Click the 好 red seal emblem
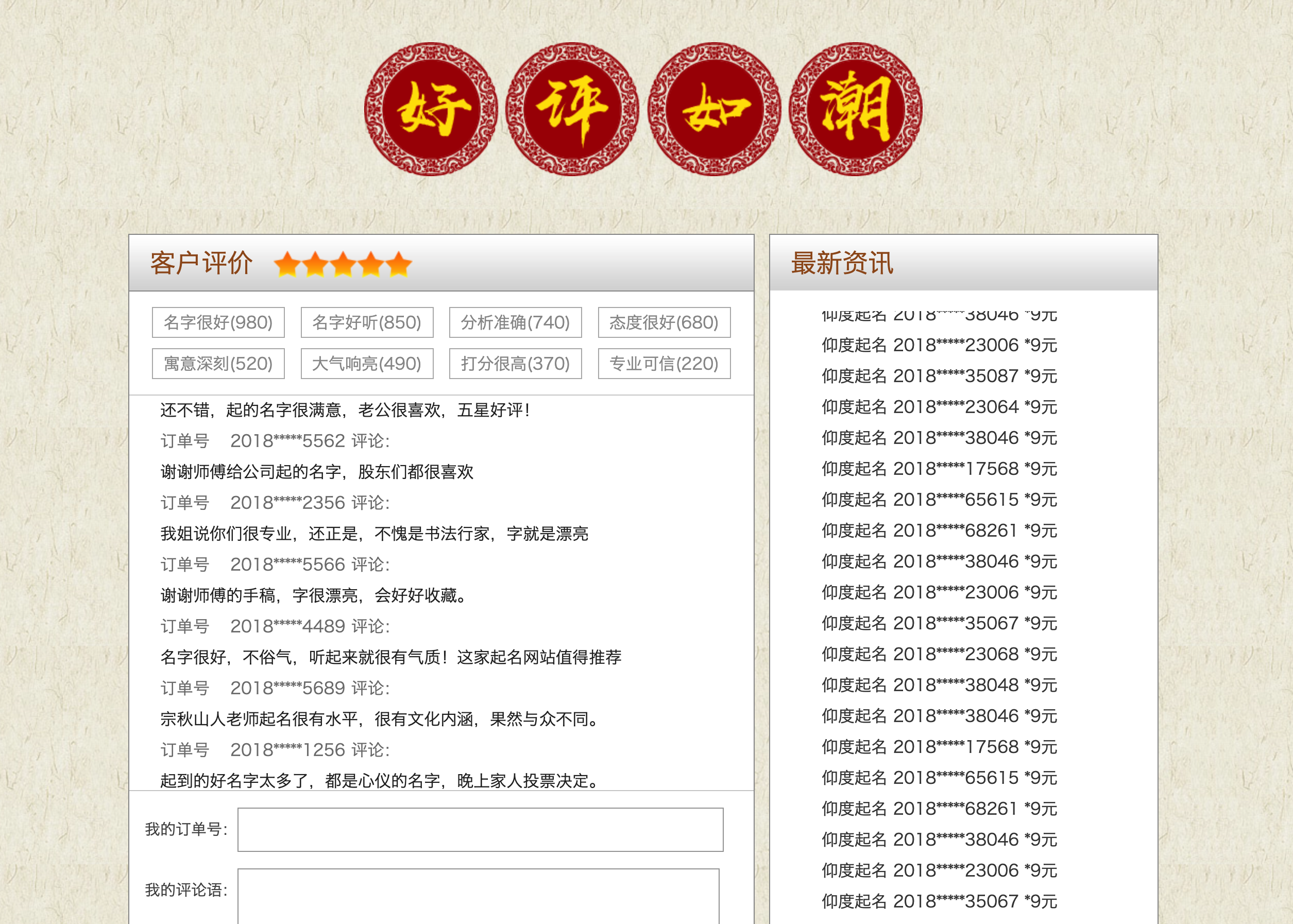The width and height of the screenshot is (1293, 924). point(431,109)
